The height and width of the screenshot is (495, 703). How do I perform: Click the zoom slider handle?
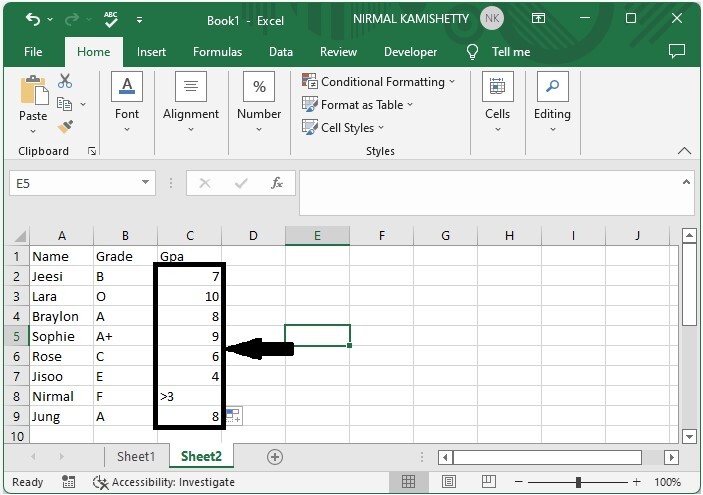point(578,482)
